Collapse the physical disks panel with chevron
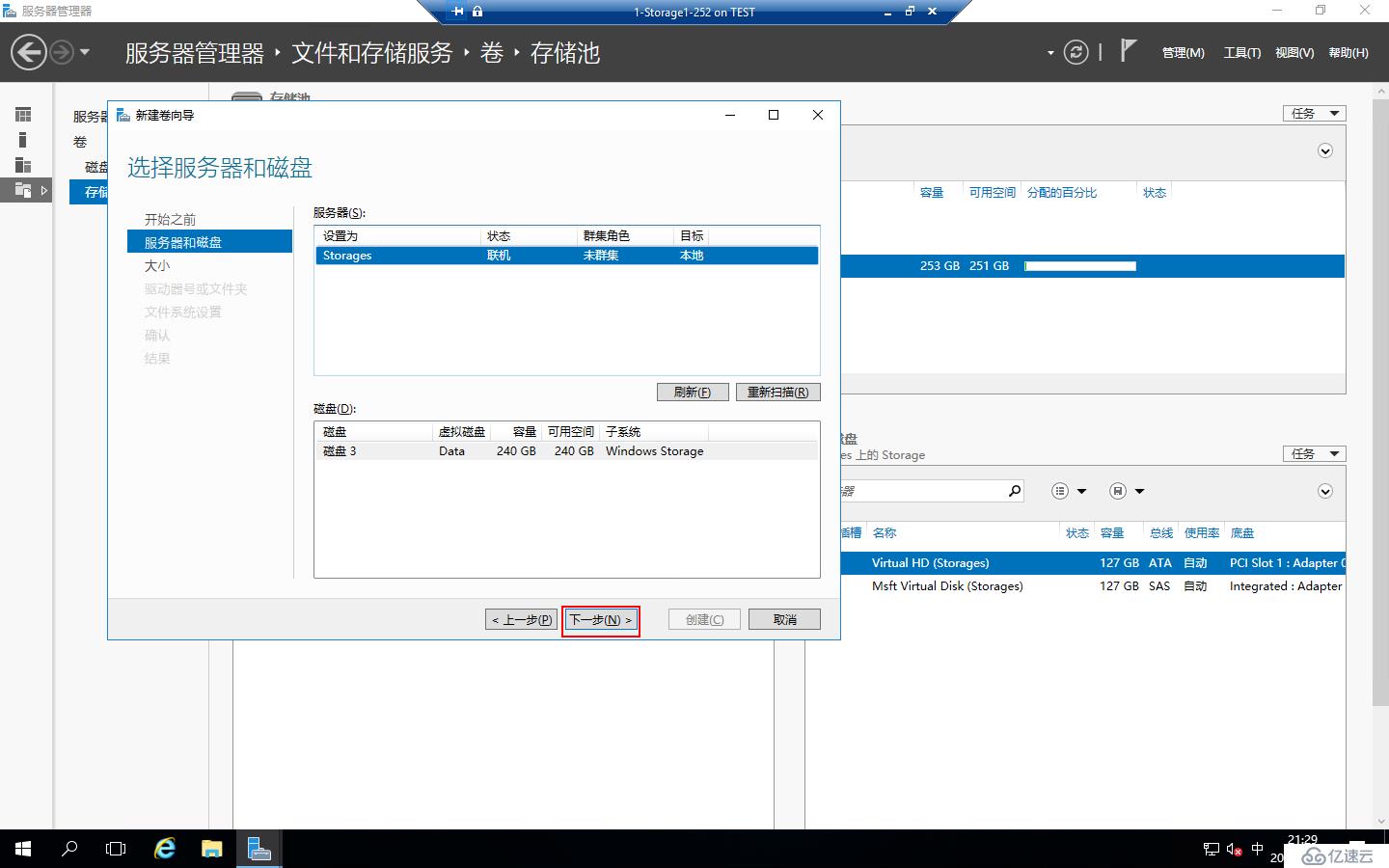Viewport: 1389px width, 868px height. point(1325,491)
